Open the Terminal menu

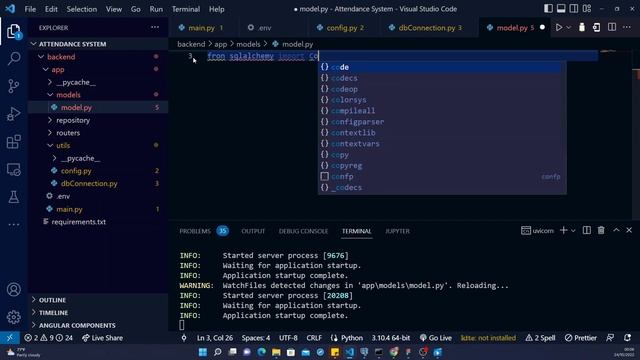186,9
